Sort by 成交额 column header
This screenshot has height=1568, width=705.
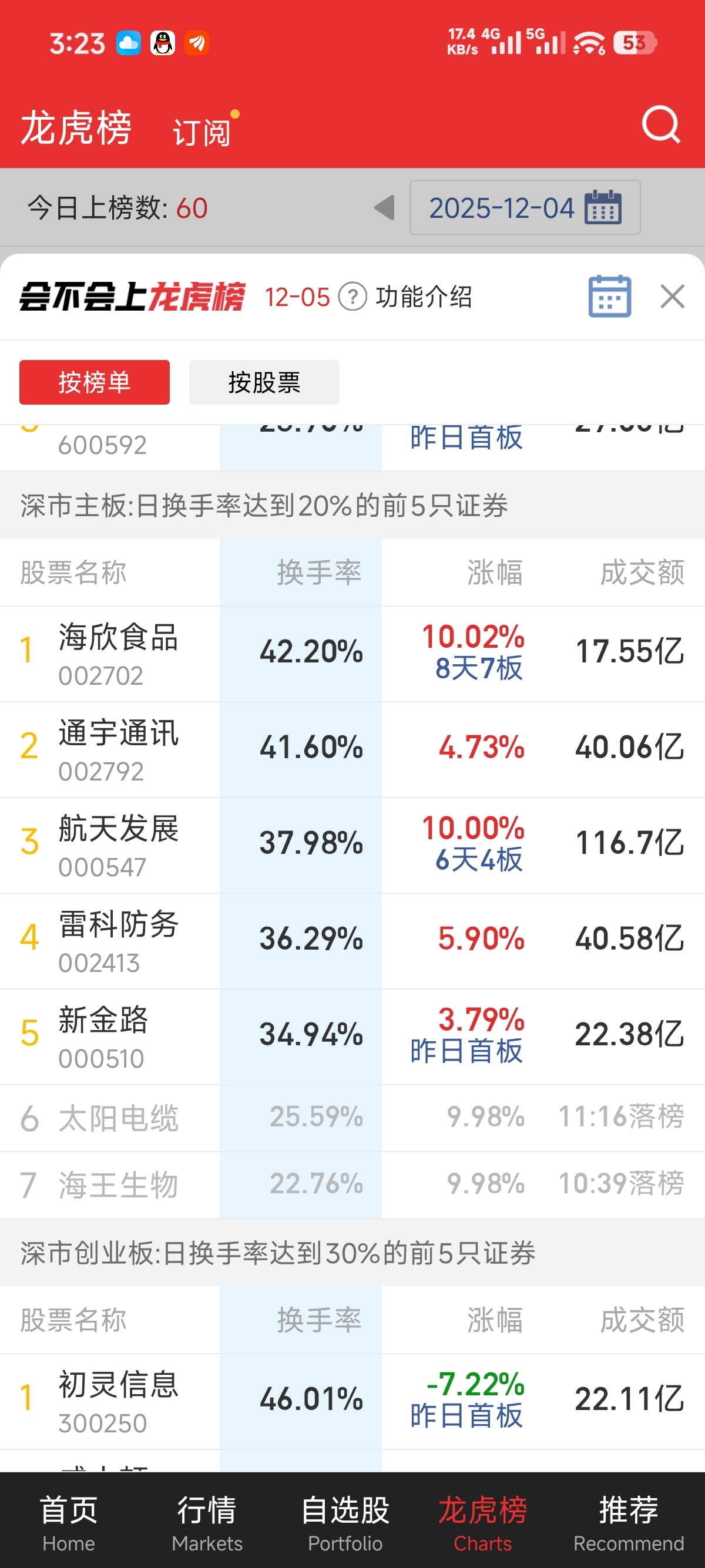tap(642, 573)
